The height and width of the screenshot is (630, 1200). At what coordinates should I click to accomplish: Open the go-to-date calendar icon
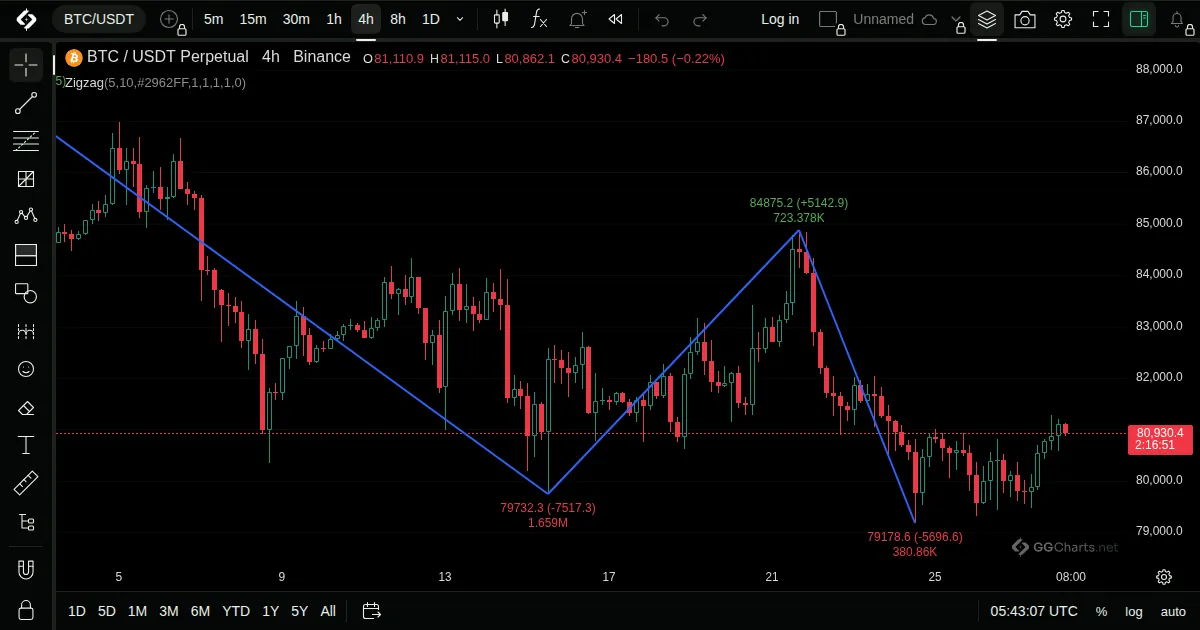(372, 611)
